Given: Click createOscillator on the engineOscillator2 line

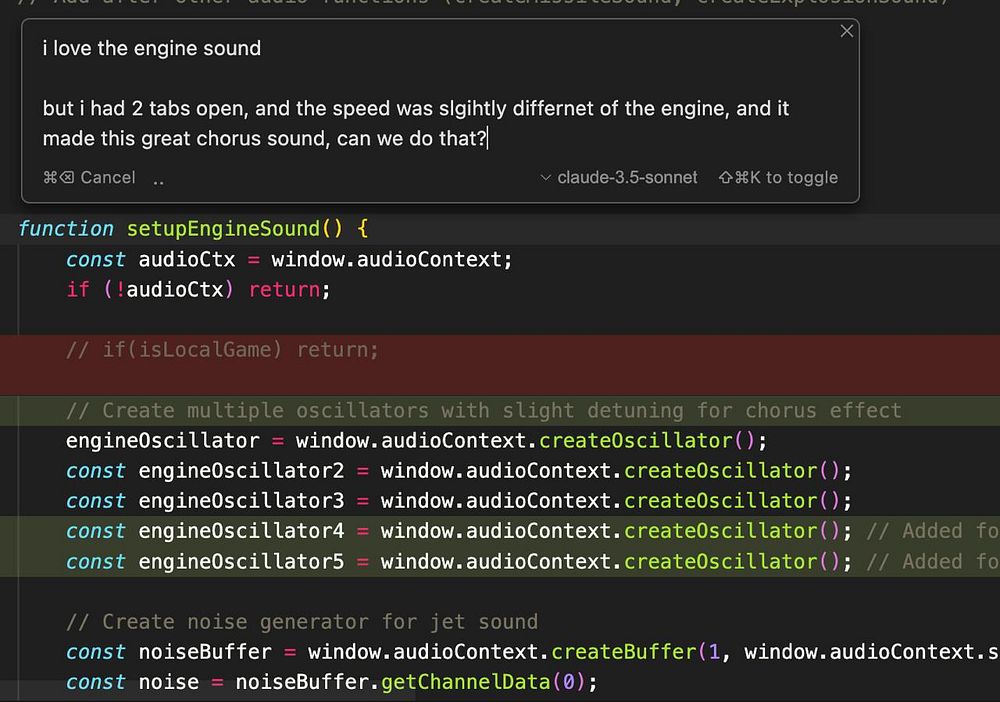Looking at the screenshot, I should click(x=720, y=471).
